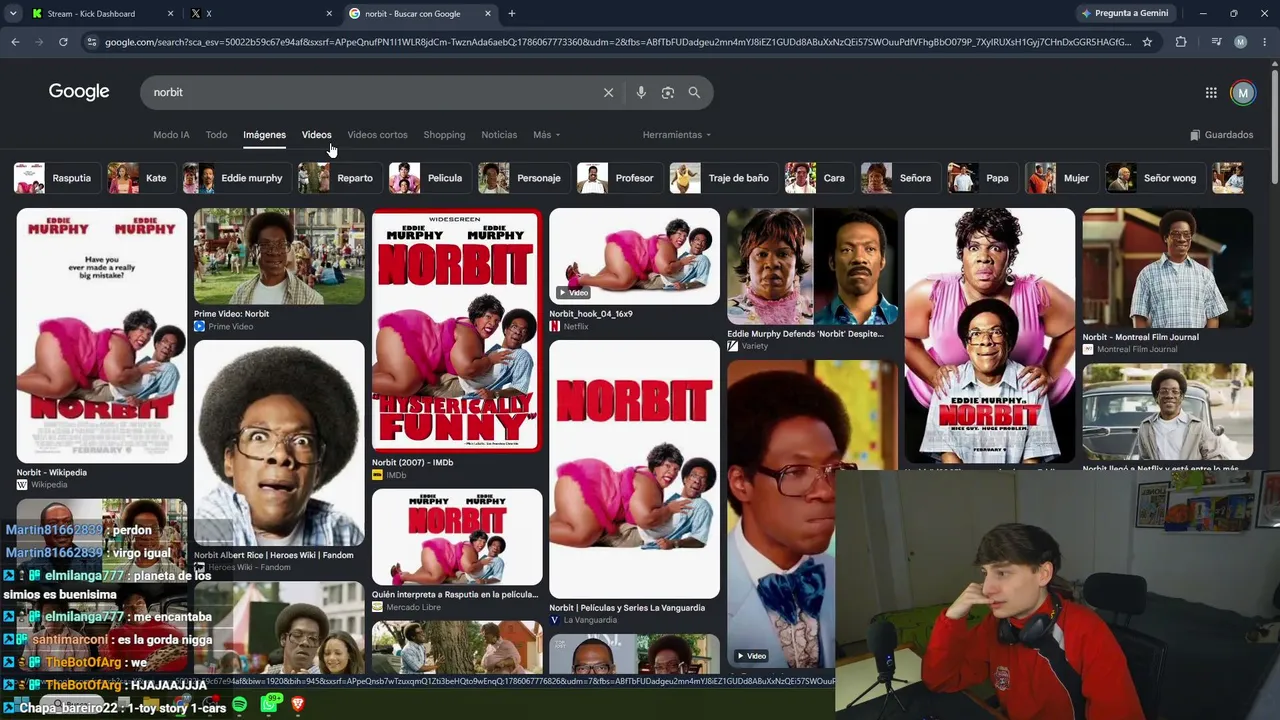Filter images by the Rasputia chip

(x=56, y=178)
